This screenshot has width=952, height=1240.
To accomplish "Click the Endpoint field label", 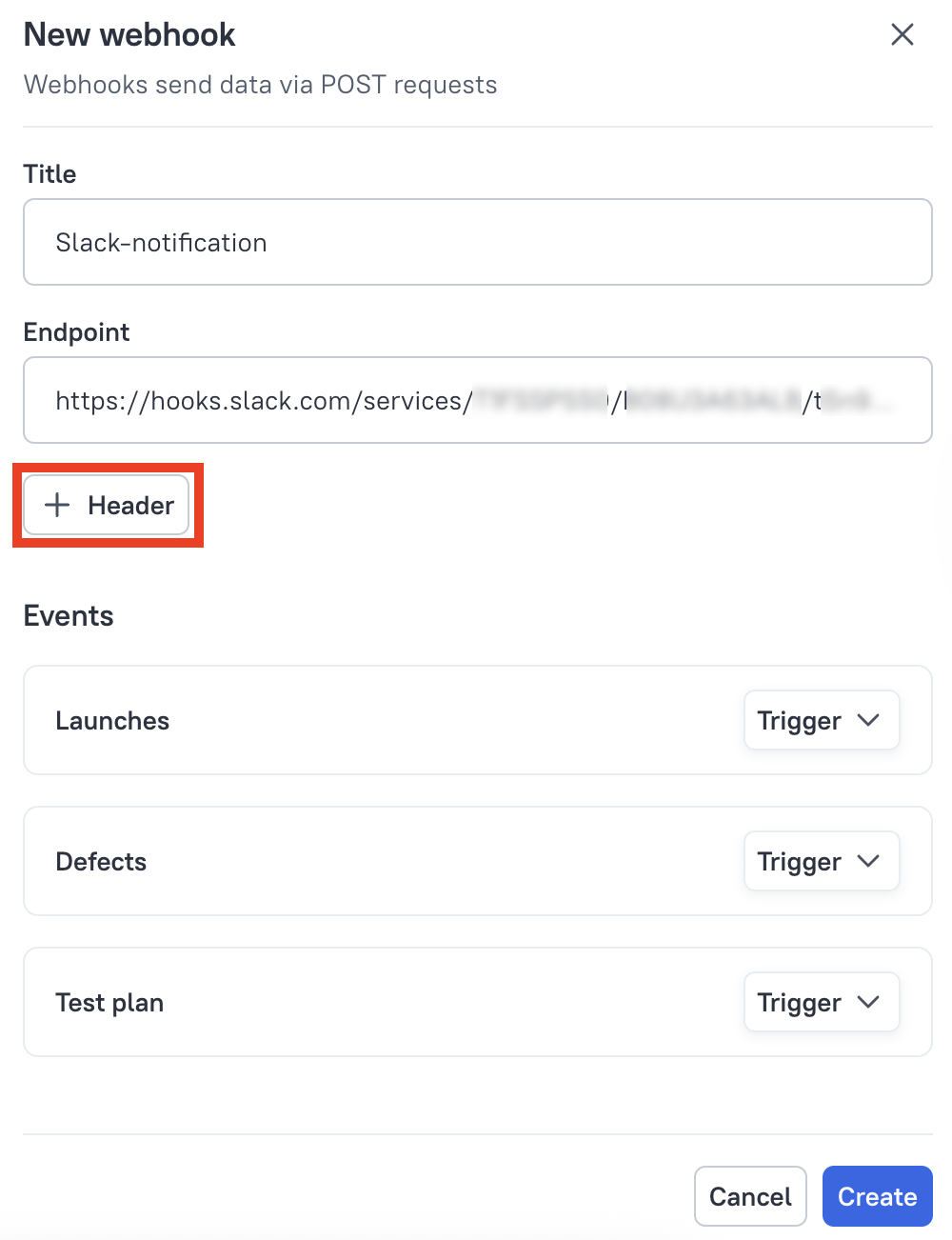I will tap(76, 332).
